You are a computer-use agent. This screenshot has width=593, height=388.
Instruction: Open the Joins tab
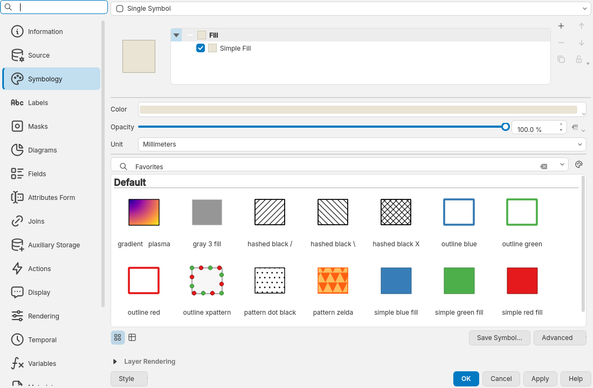point(51,221)
